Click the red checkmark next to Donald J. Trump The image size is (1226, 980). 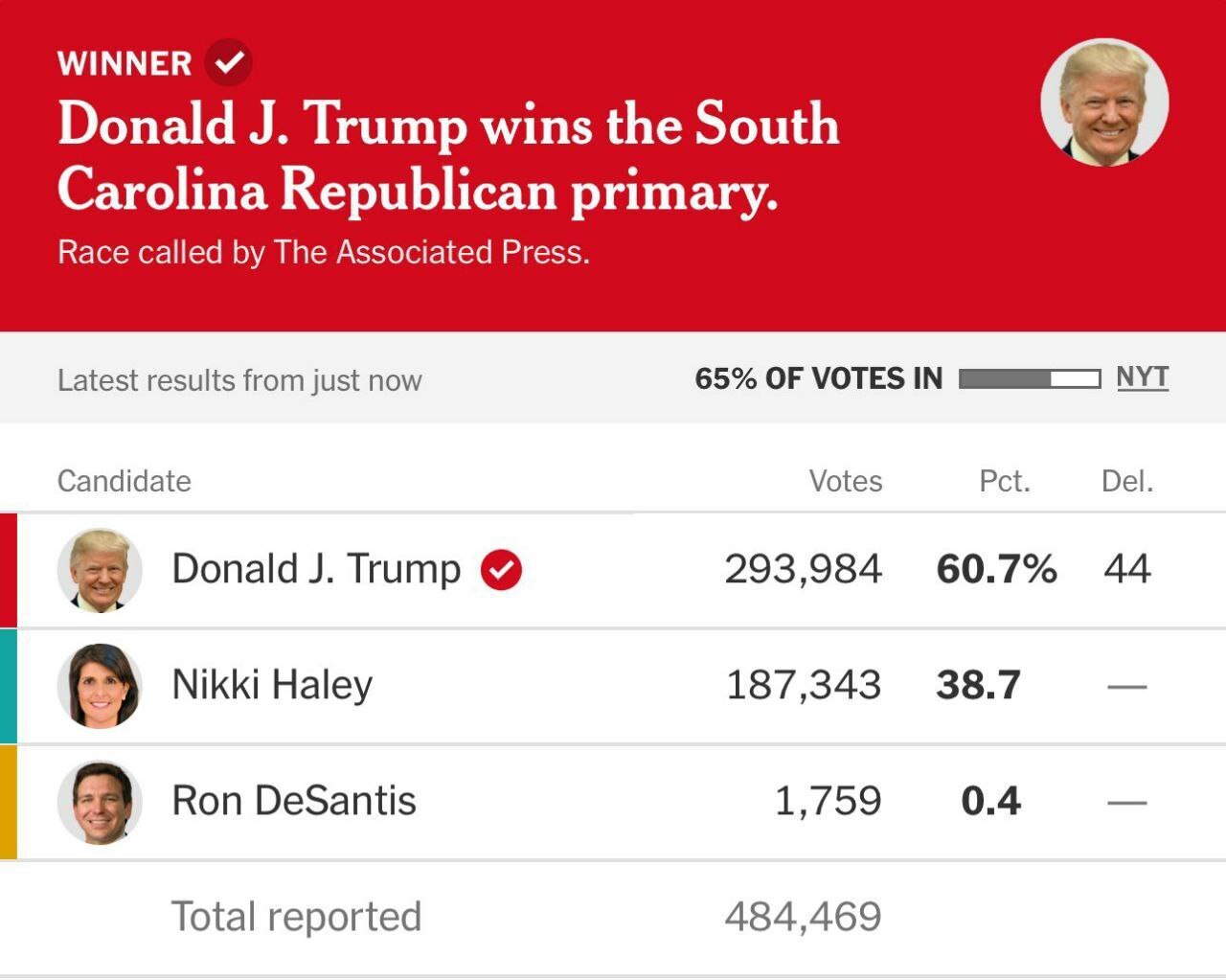point(501,570)
